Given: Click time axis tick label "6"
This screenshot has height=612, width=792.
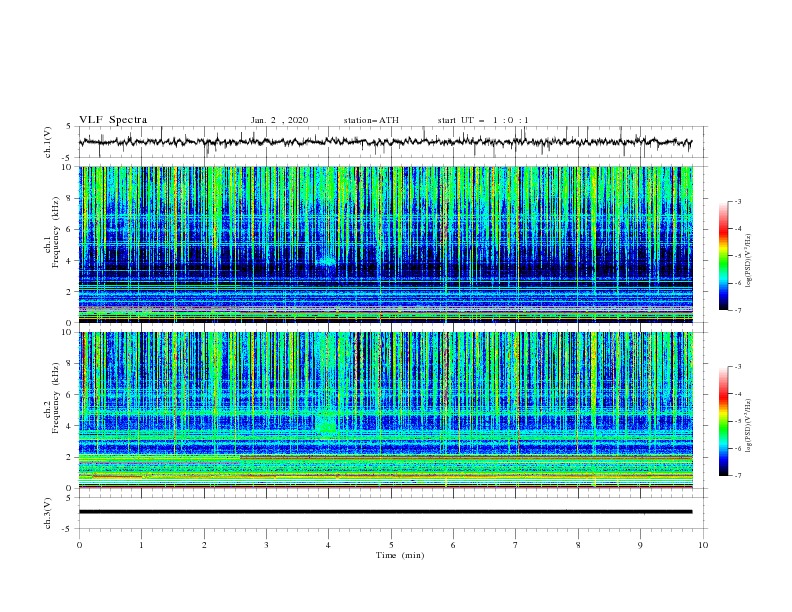Looking at the screenshot, I should [453, 545].
